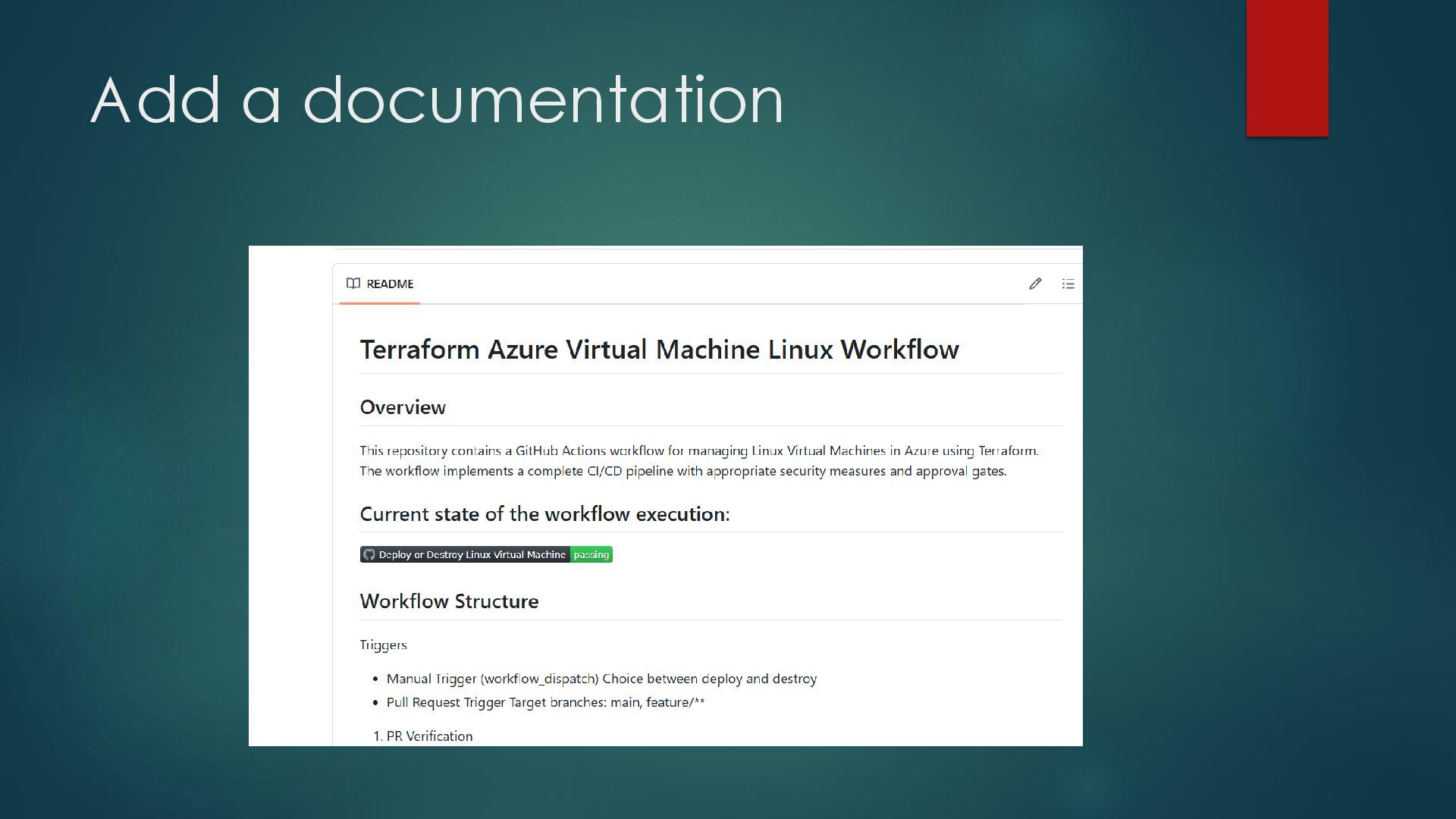Open the README outline list icon
Image resolution: width=1456 pixels, height=819 pixels.
(1068, 284)
